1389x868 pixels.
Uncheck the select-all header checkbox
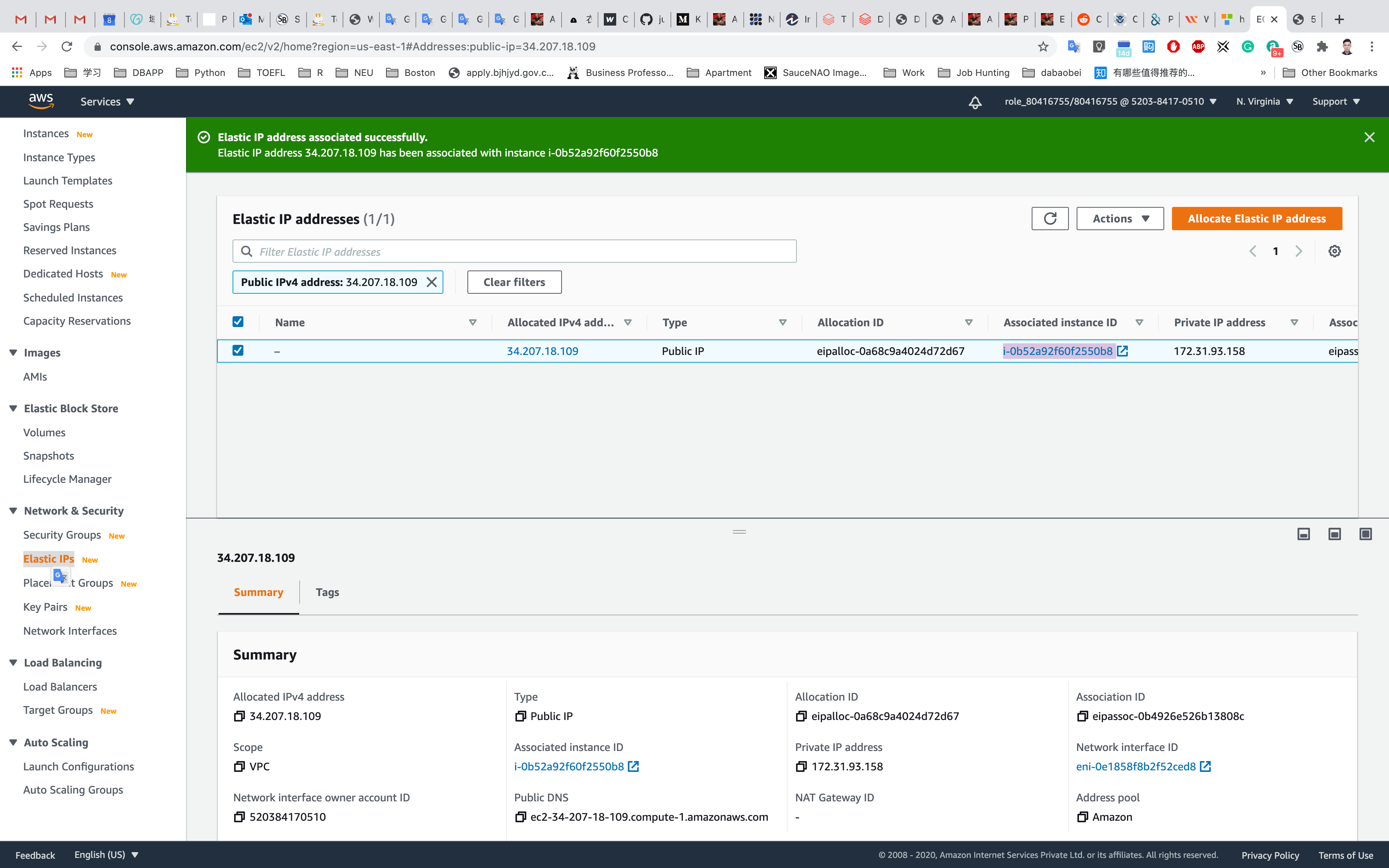click(x=238, y=322)
